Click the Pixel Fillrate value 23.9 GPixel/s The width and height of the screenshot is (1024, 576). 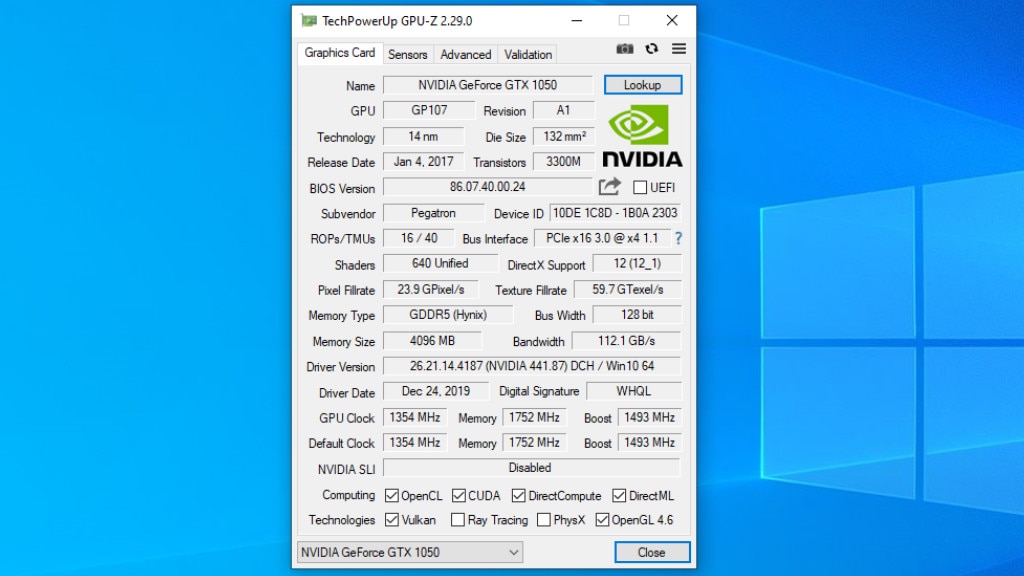coord(431,289)
